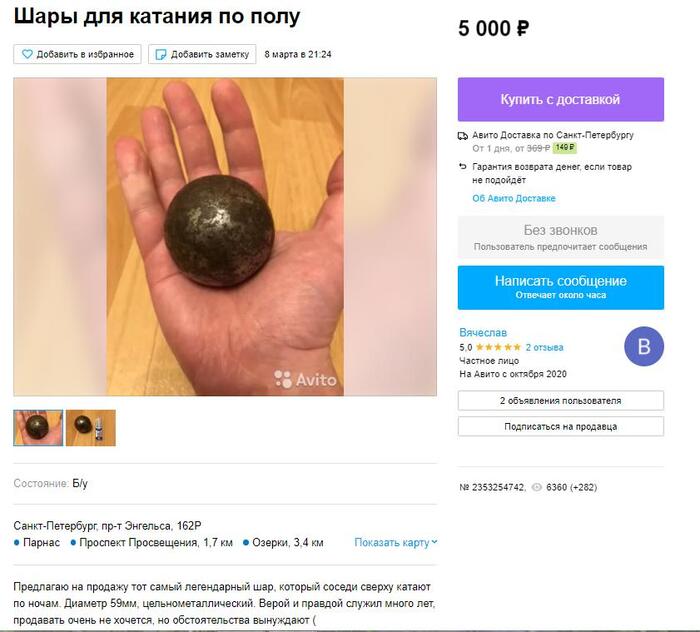Click the delivery truck icon
The image size is (700, 632).
463,136
